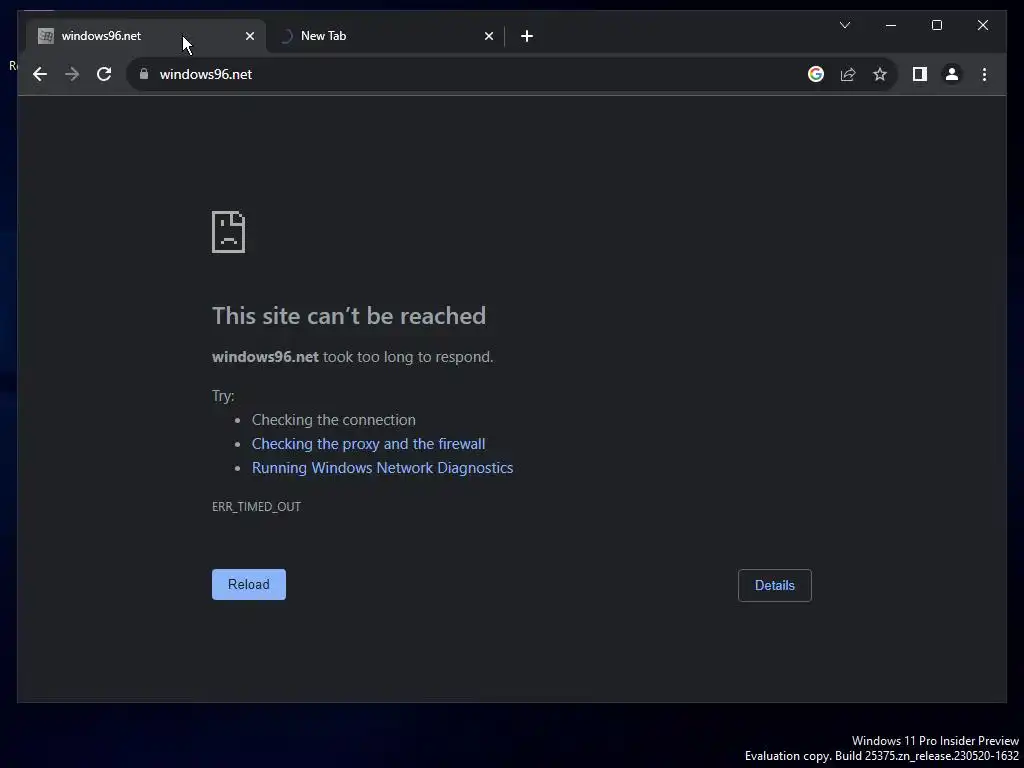
Task: Close the windows96.net tab
Action: click(x=249, y=36)
